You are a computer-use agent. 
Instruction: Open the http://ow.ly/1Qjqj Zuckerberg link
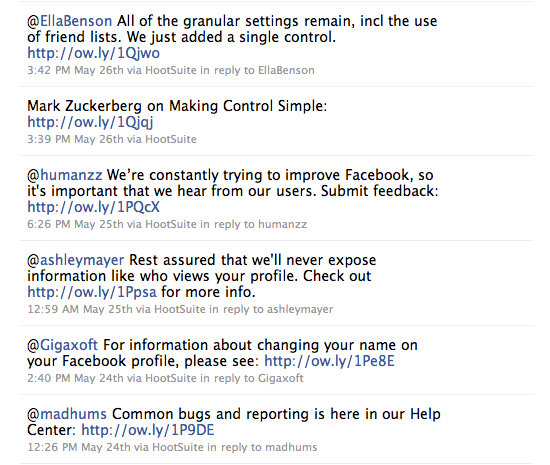90,122
